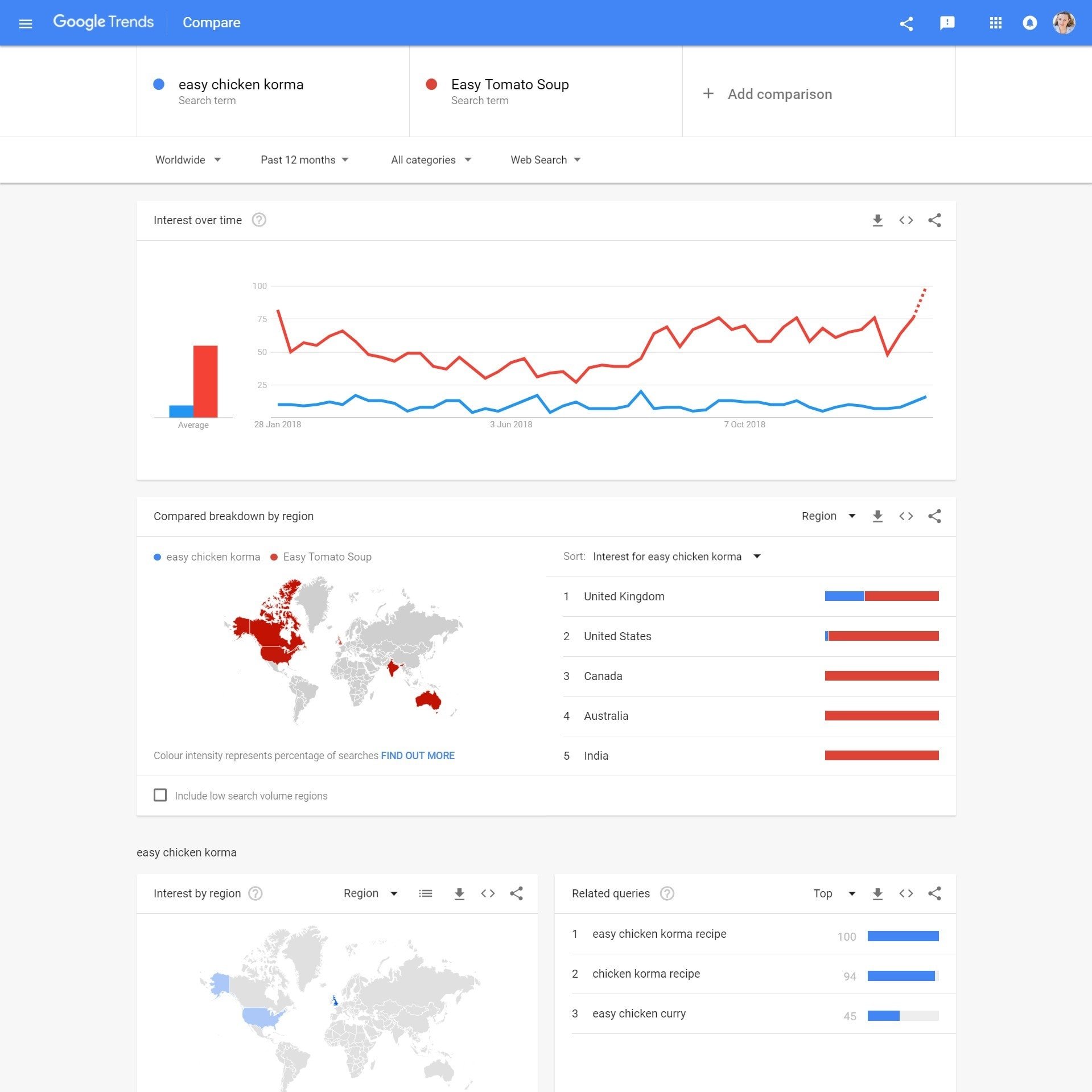Download the Compared breakdown by region data
Image resolution: width=1092 pixels, height=1092 pixels.
[877, 516]
